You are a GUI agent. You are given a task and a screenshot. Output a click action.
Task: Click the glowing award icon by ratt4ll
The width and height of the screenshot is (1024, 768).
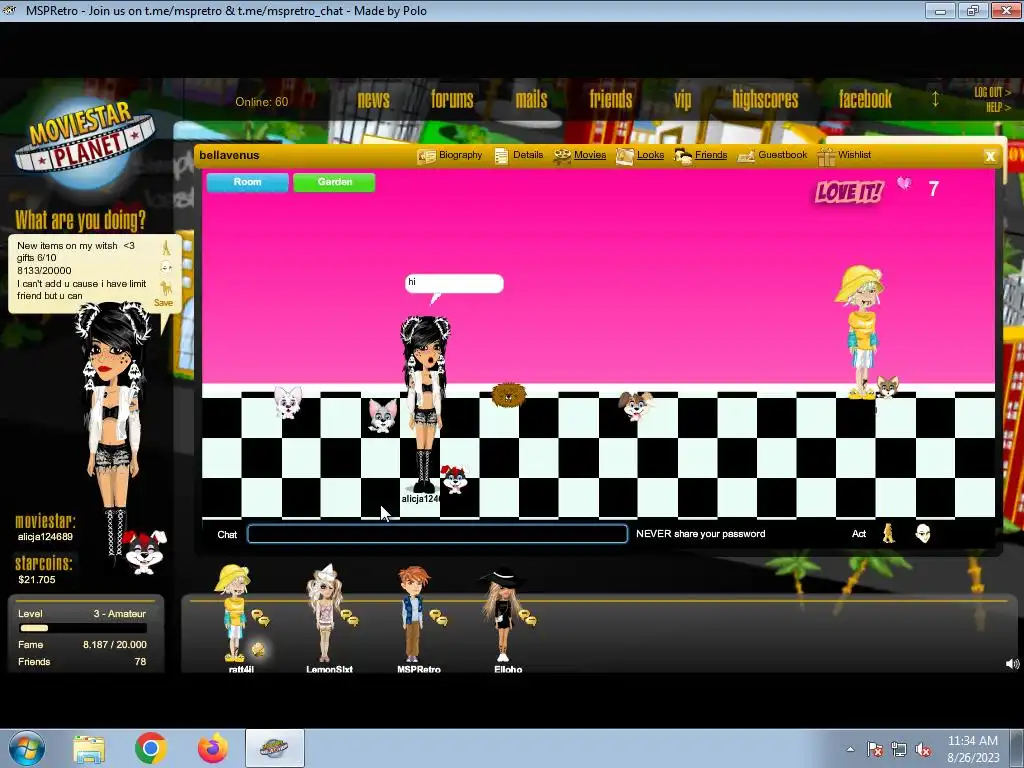pyautogui.click(x=258, y=648)
